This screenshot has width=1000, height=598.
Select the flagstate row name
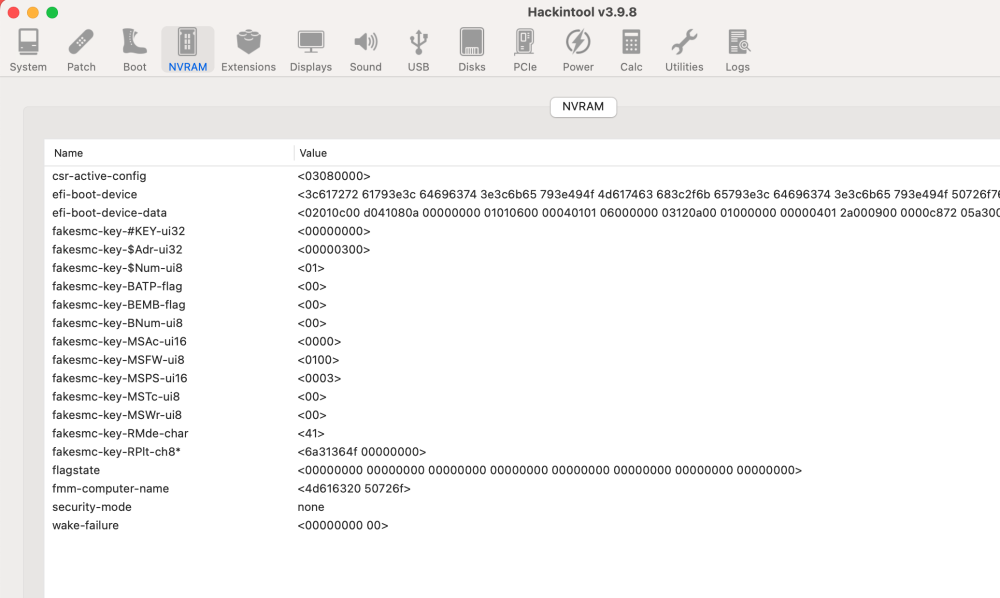pos(76,470)
